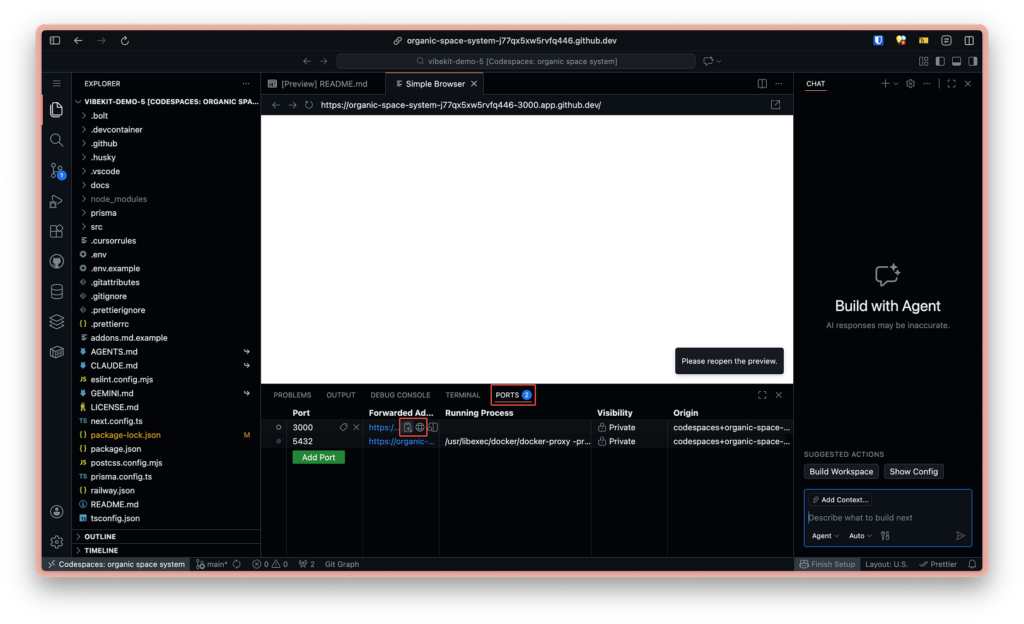This screenshot has width=1024, height=624.
Task: Open the Agent mode dropdown in chat
Action: tap(825, 536)
